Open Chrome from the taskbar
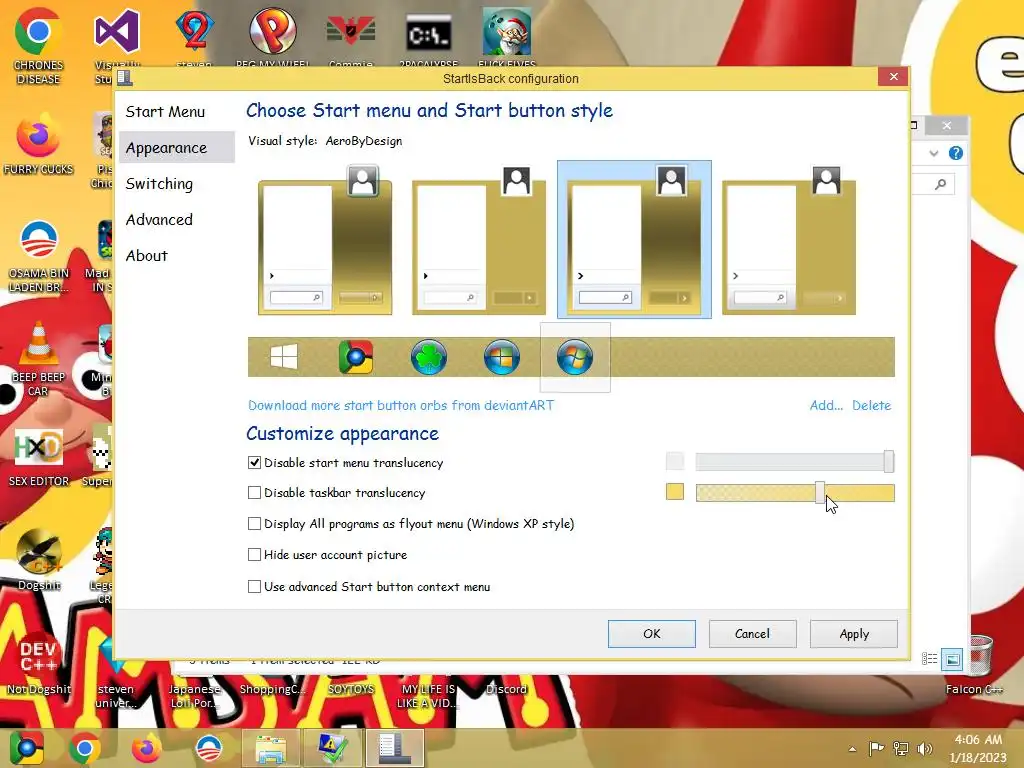Screen dimensions: 1024x768 pos(85,748)
